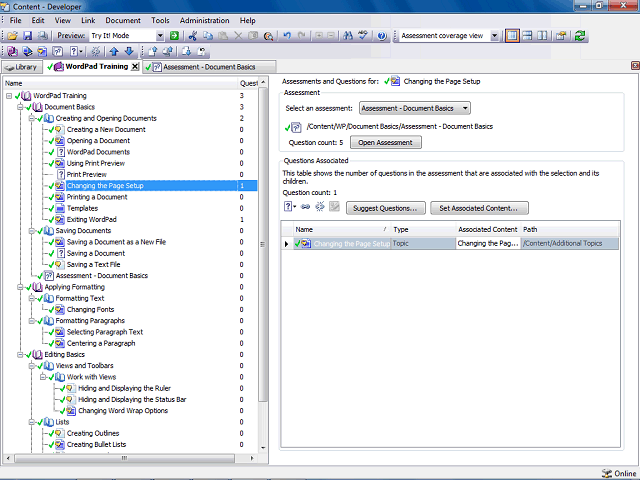The width and height of the screenshot is (640, 480).
Task: Click the Suggest Questions button
Action: coord(386,208)
